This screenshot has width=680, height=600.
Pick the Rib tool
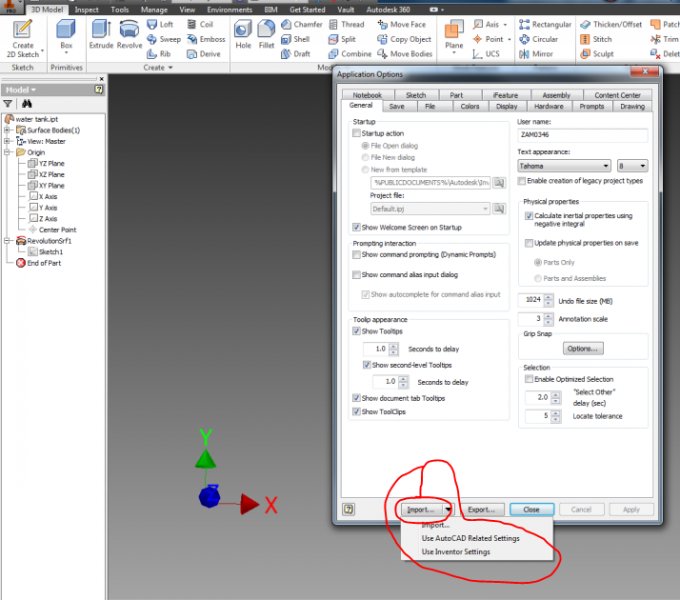[x=159, y=54]
